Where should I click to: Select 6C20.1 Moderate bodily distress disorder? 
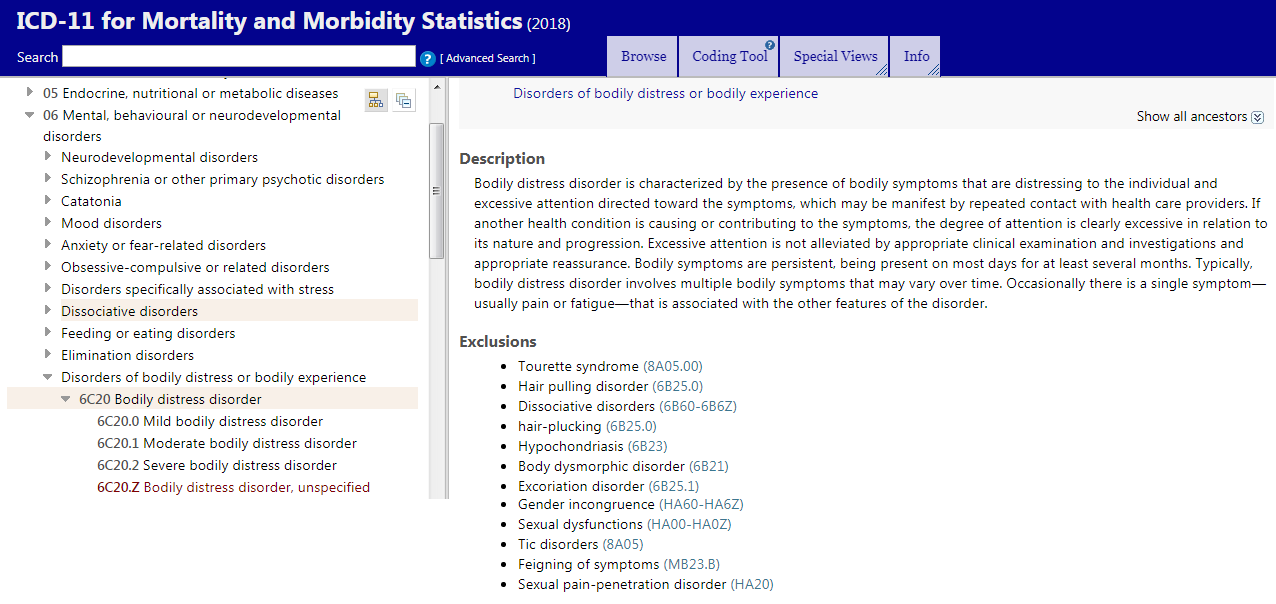227,443
